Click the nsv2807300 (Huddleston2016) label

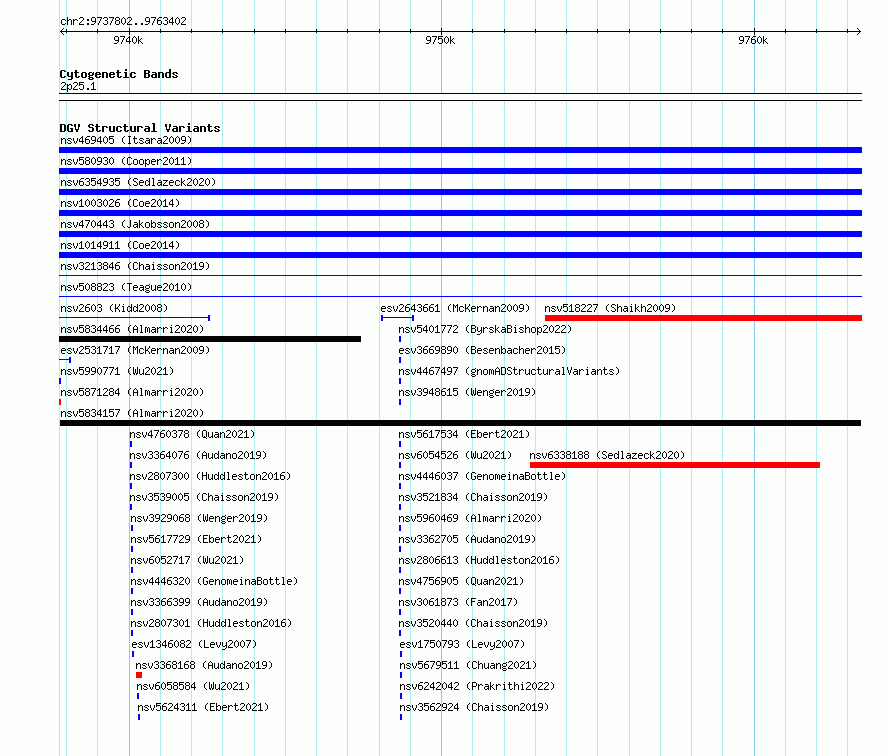210,476
